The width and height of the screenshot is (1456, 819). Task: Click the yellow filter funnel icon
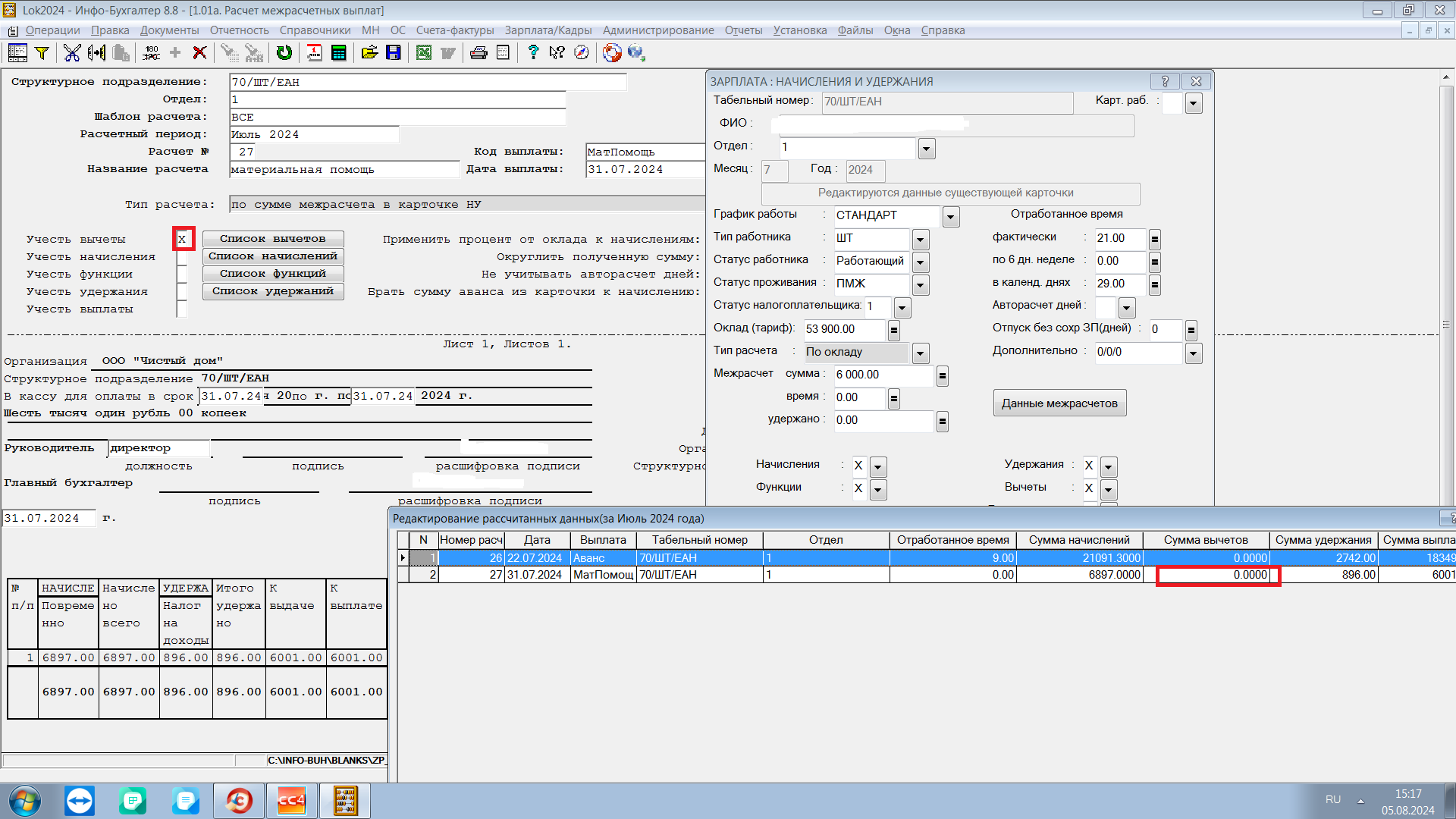[42, 52]
